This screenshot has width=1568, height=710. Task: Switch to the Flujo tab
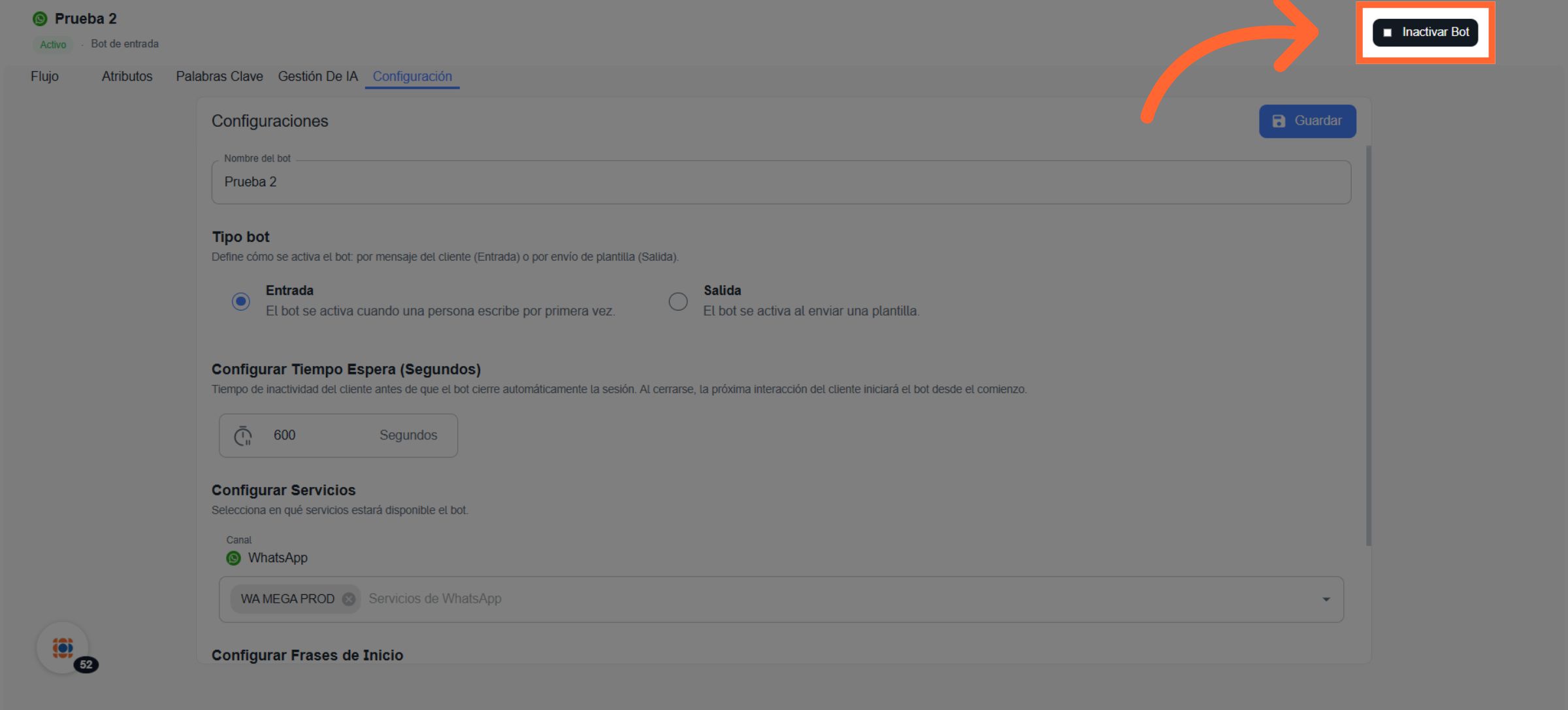pos(44,76)
